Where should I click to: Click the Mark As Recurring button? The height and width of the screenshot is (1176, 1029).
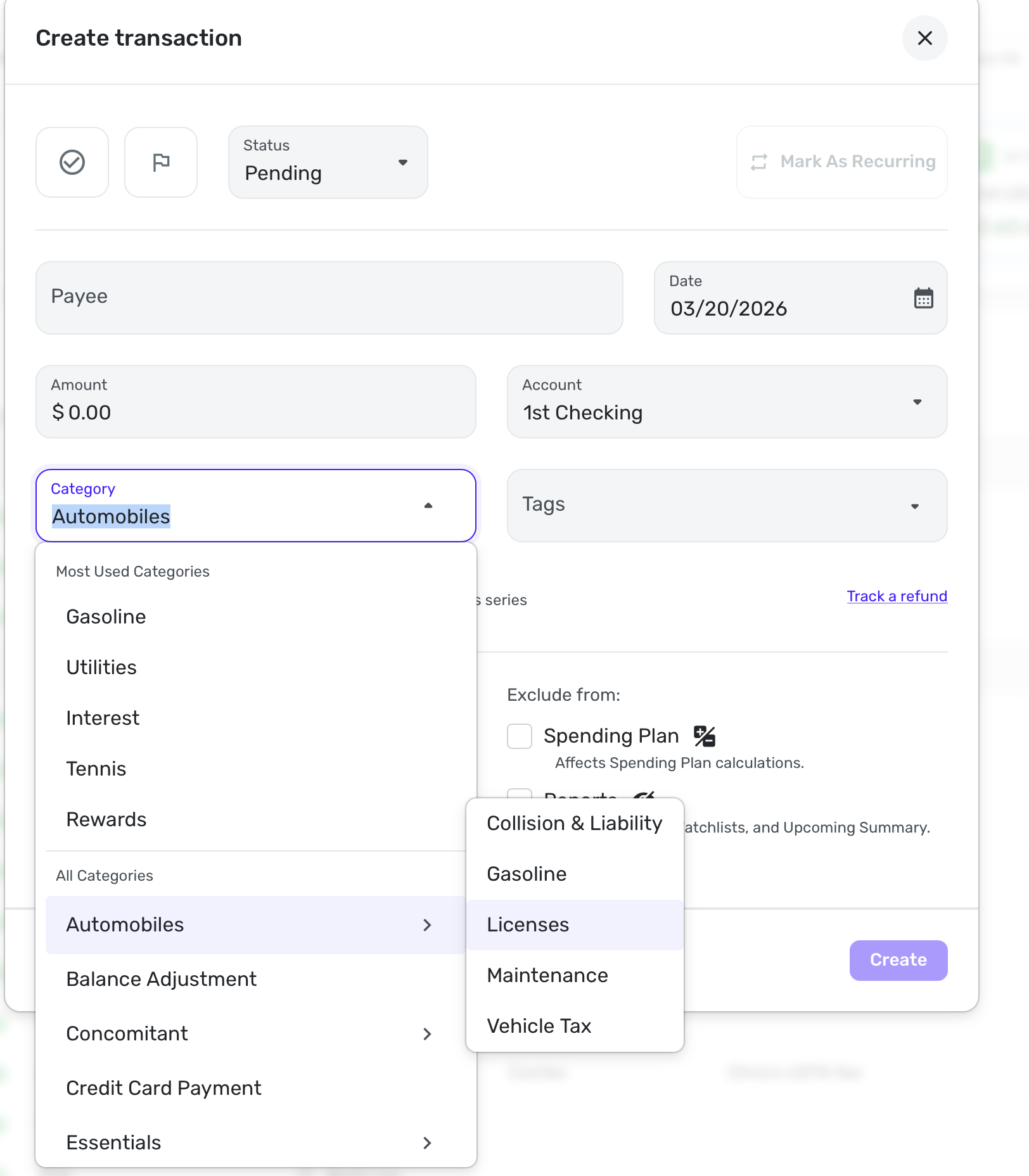(842, 162)
